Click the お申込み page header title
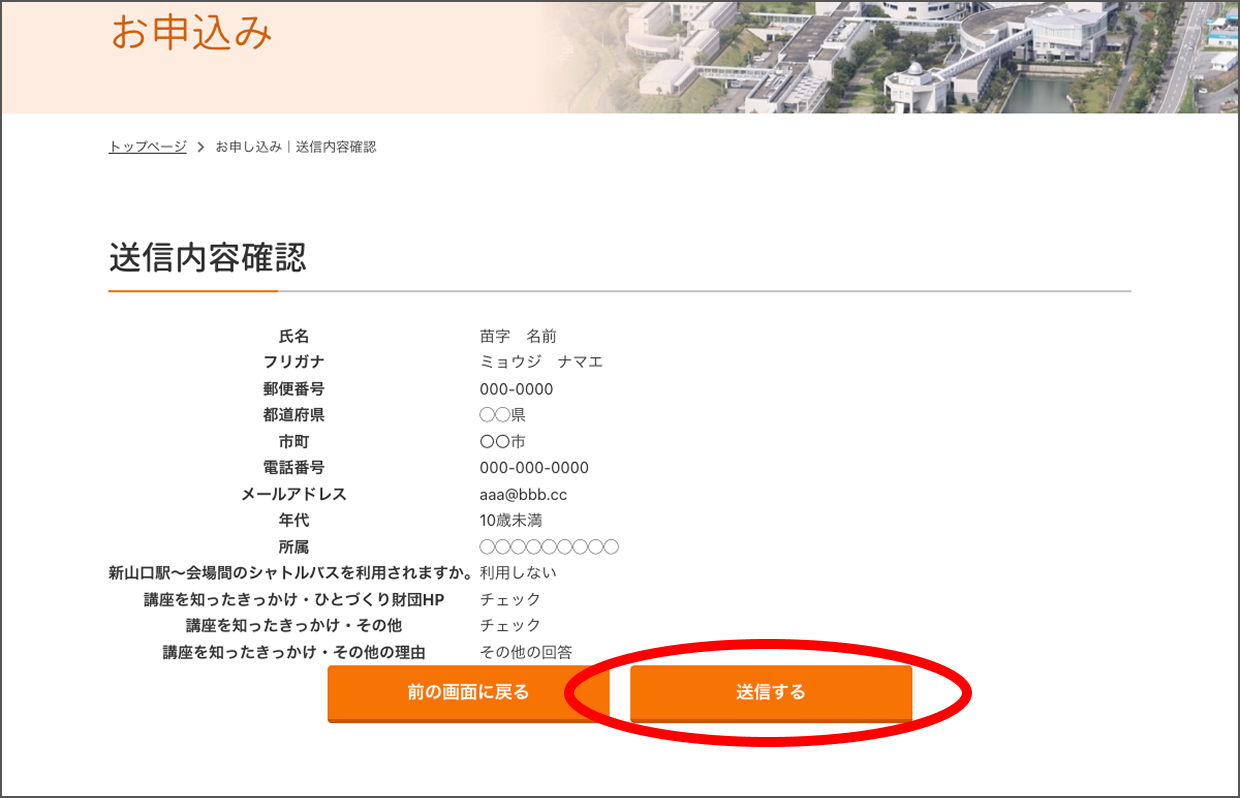Image resolution: width=1240 pixels, height=798 pixels. coord(191,35)
